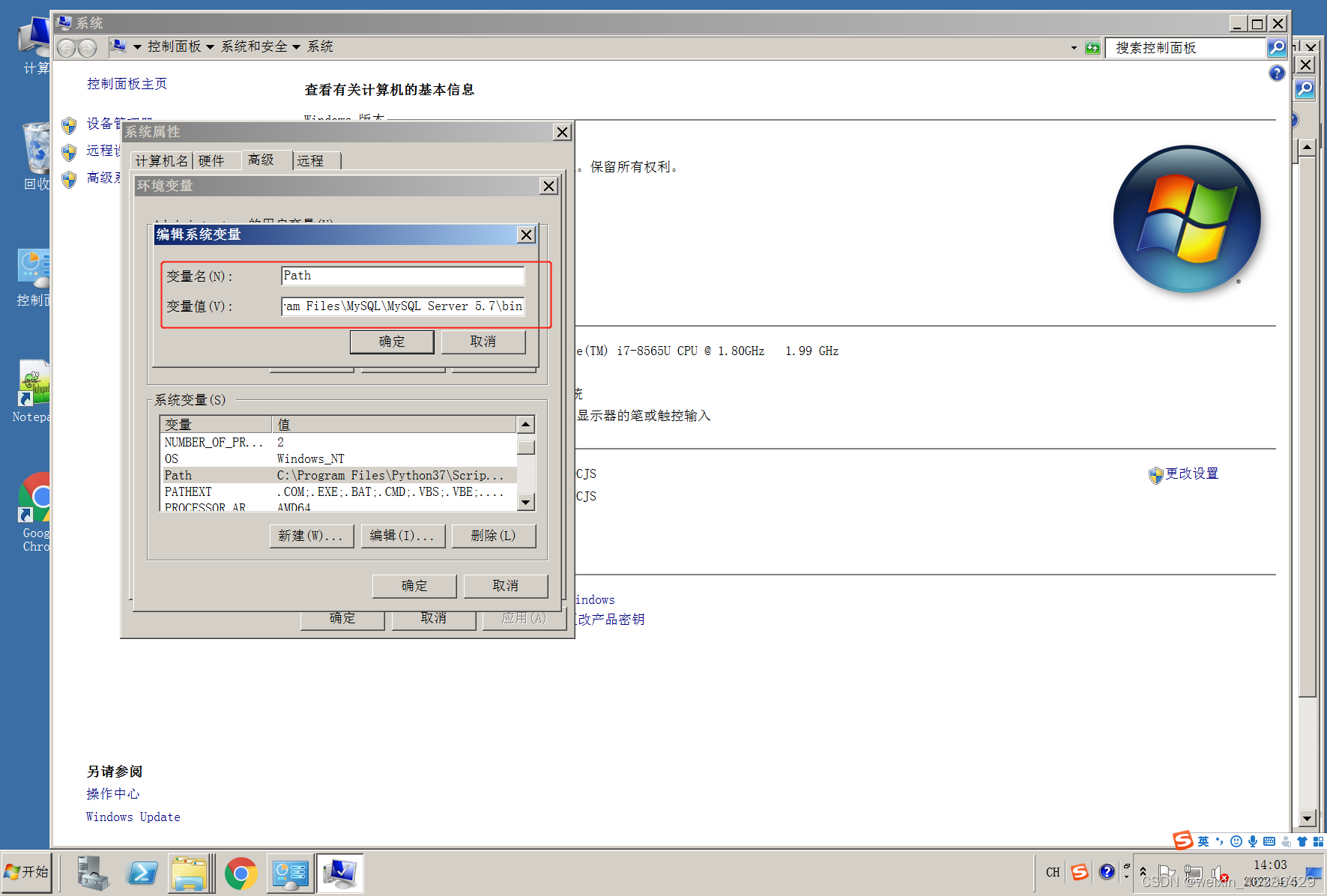Screen dimensions: 1327x896
Task: Click the Sogou logo on the floating toolbar
Action: [x=1183, y=841]
